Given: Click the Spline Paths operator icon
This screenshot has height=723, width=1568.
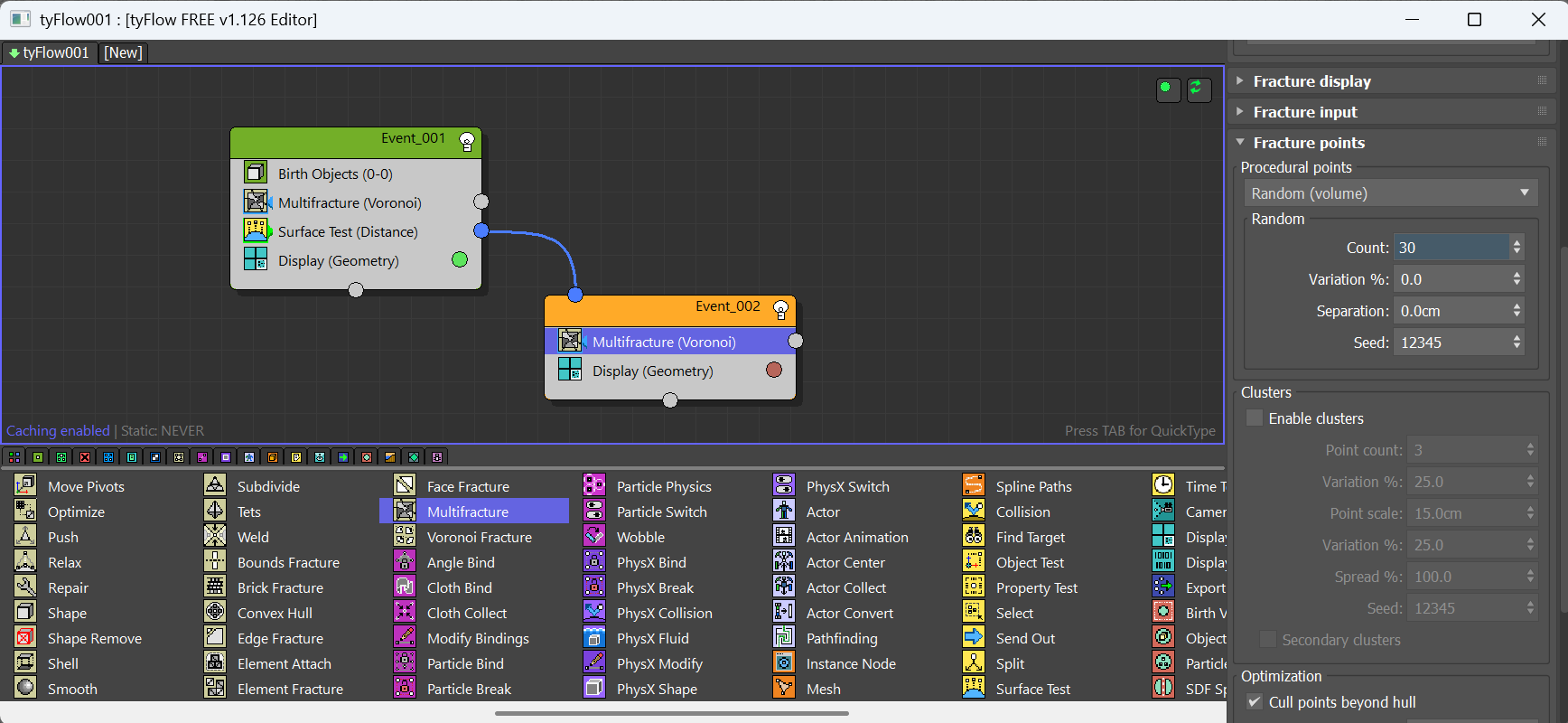Looking at the screenshot, I should pyautogui.click(x=974, y=486).
